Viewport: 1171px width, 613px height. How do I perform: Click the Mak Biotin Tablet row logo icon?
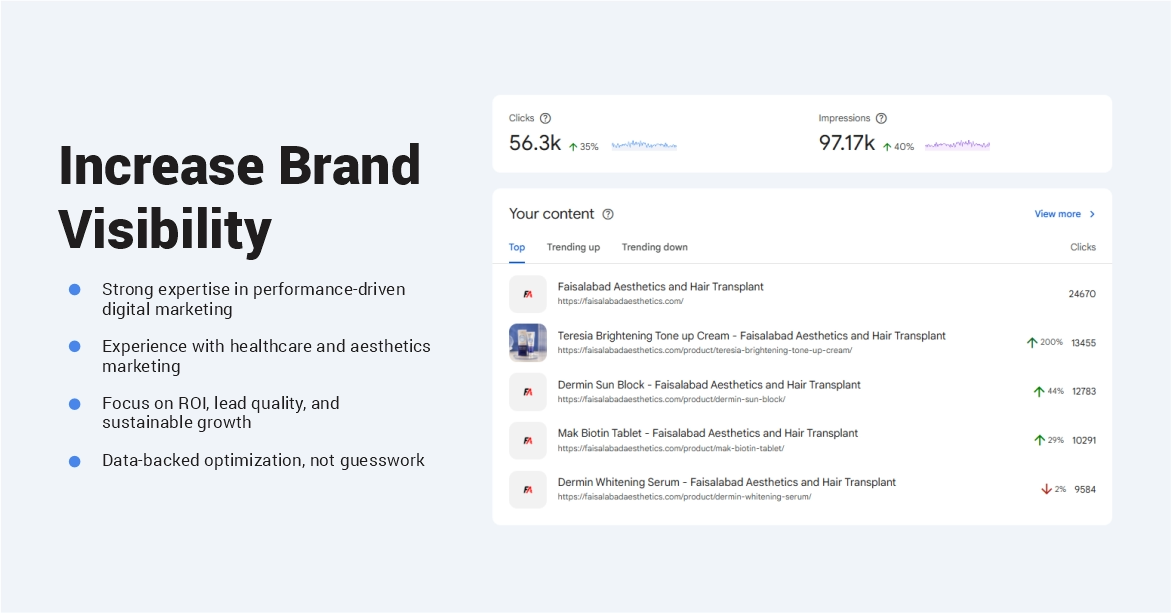[528, 441]
